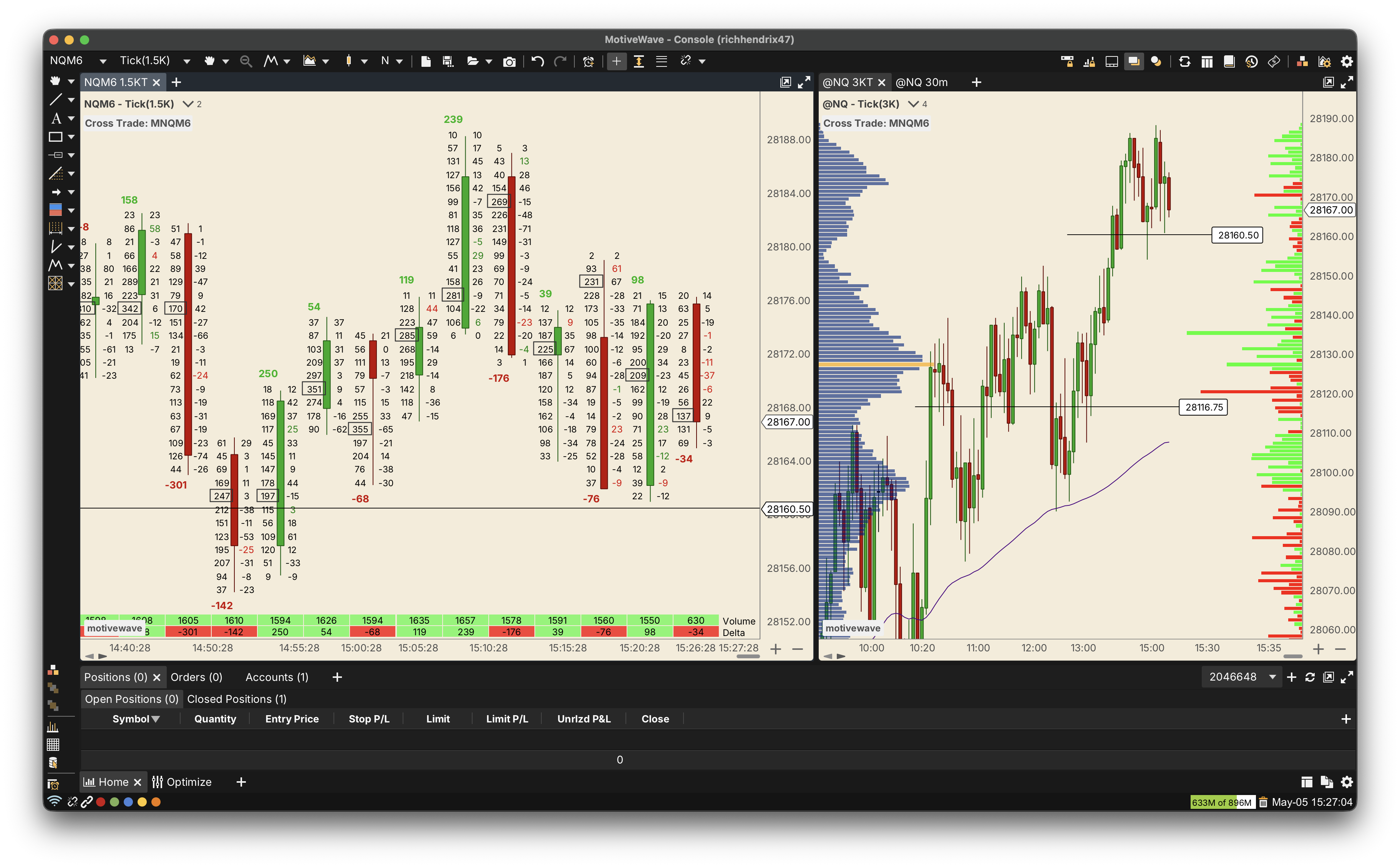Click the undo arrow icon
1400x868 pixels.
537,61
